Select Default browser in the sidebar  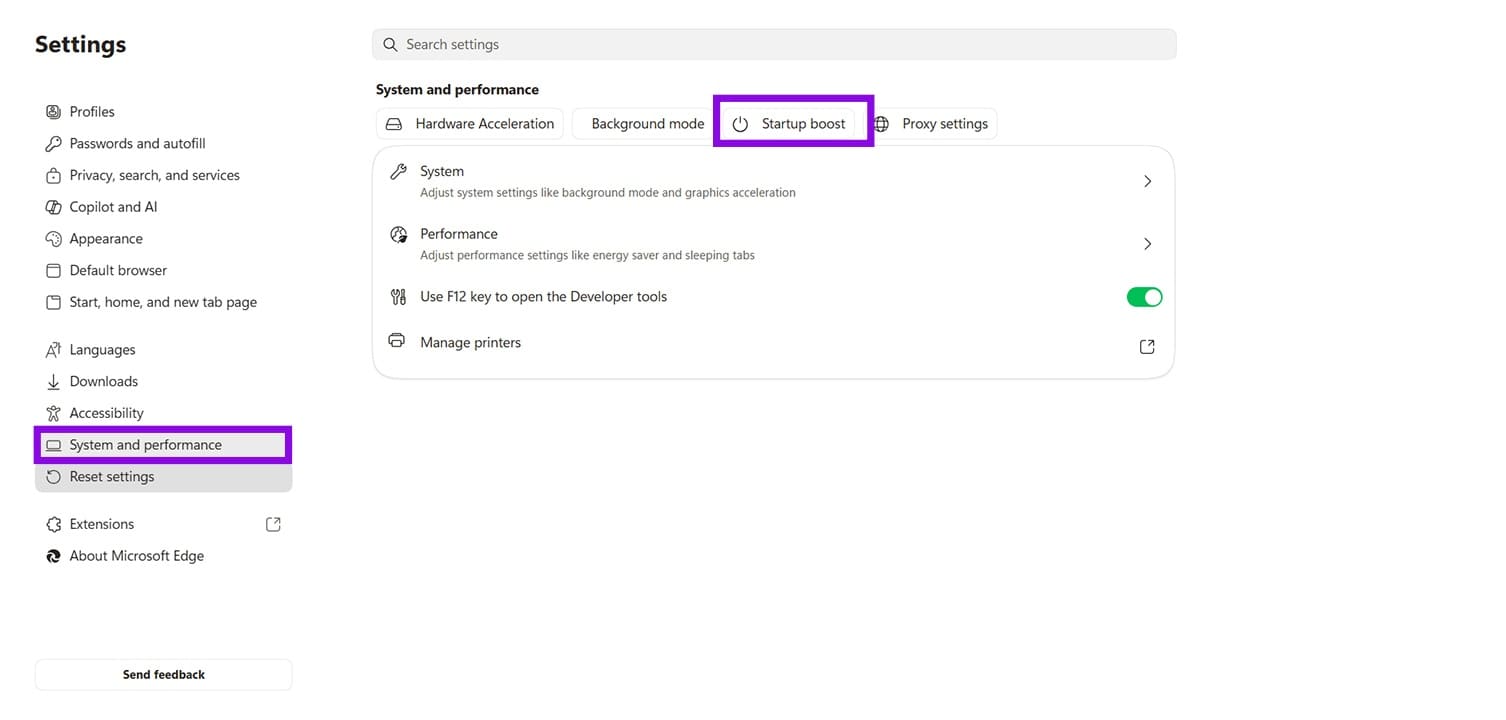[x=163, y=271]
